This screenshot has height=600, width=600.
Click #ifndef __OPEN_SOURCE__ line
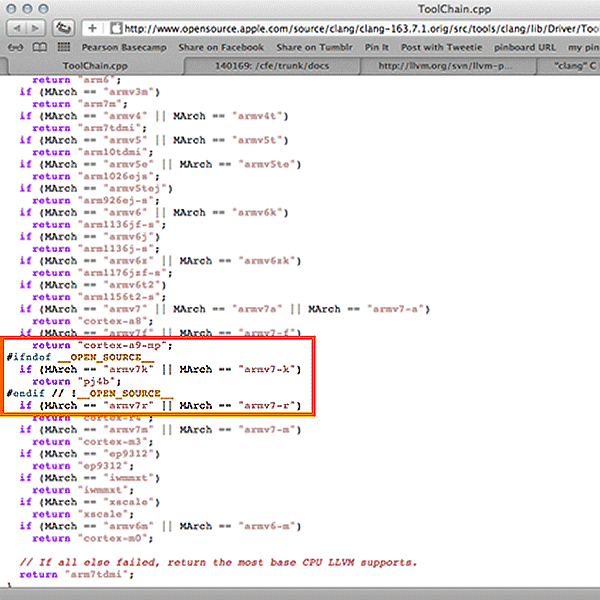click(80, 357)
